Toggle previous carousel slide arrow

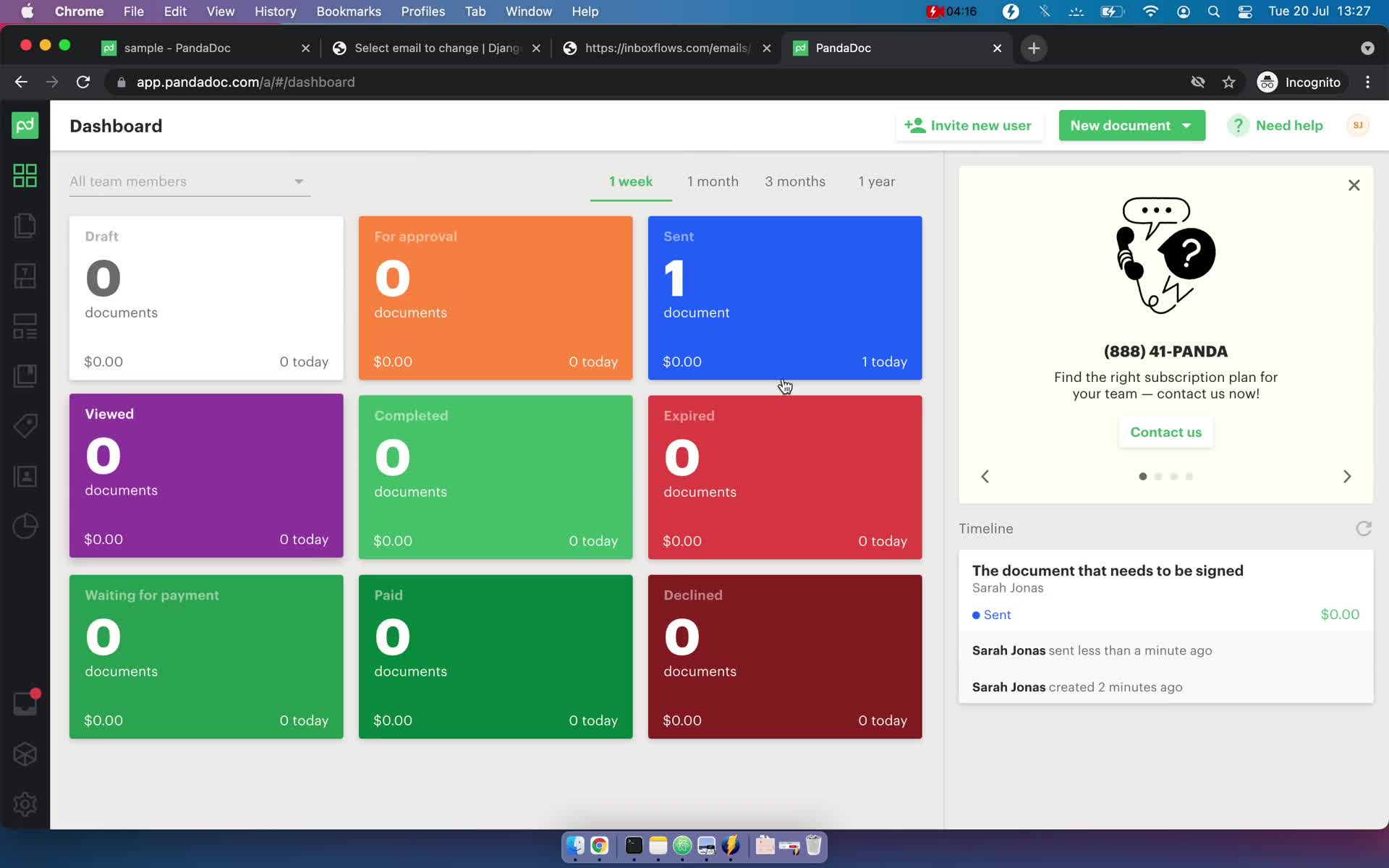pos(985,476)
